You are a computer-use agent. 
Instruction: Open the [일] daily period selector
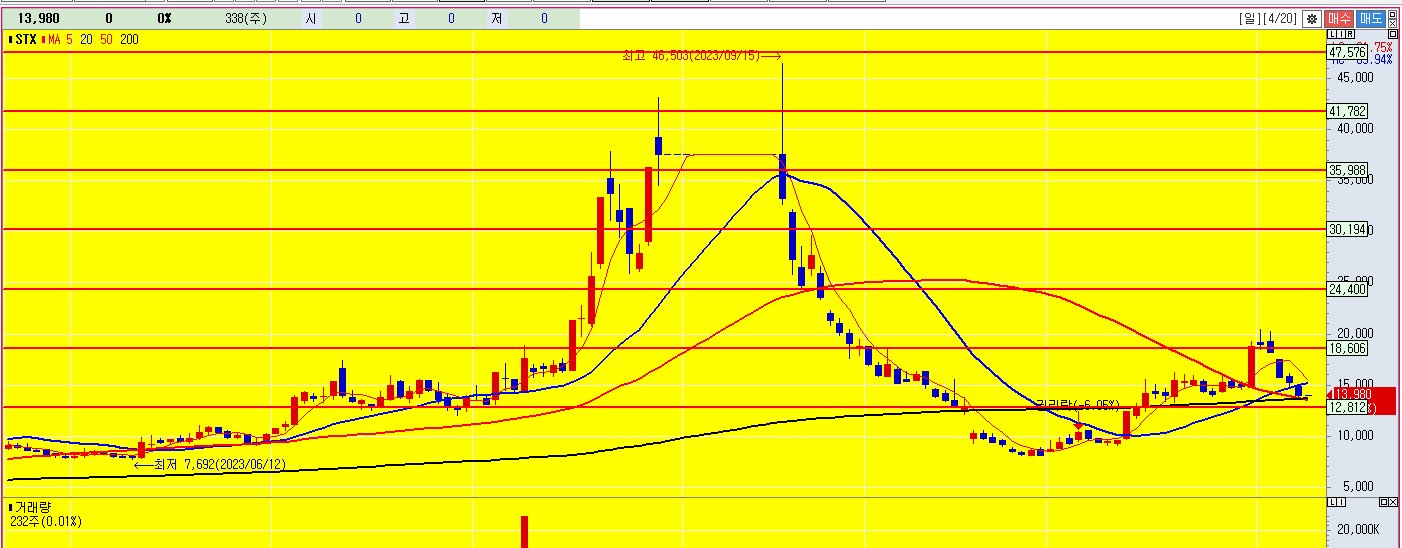pyautogui.click(x=1251, y=18)
